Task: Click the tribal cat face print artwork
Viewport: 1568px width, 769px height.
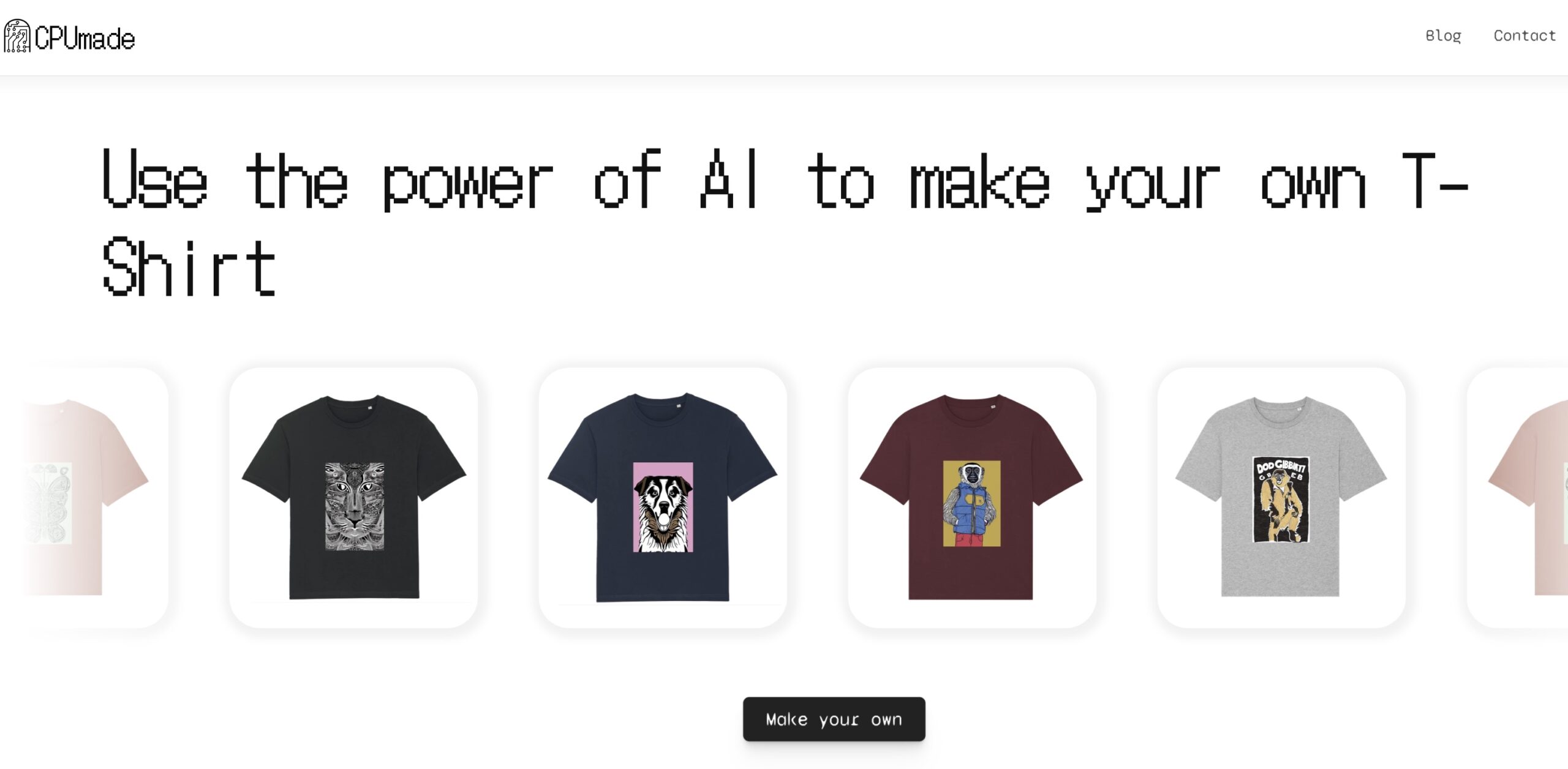Action: 354,506
